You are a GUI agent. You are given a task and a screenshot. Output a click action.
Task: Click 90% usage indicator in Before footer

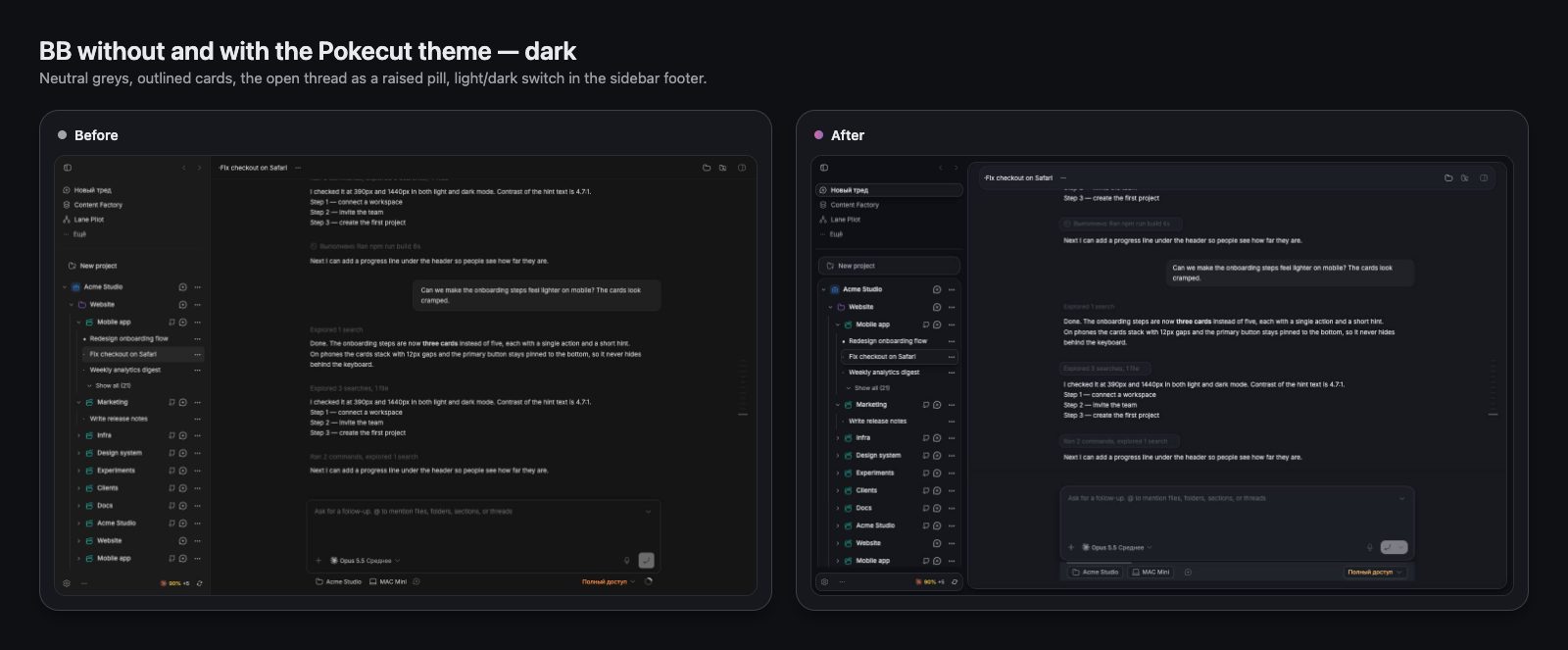point(174,582)
